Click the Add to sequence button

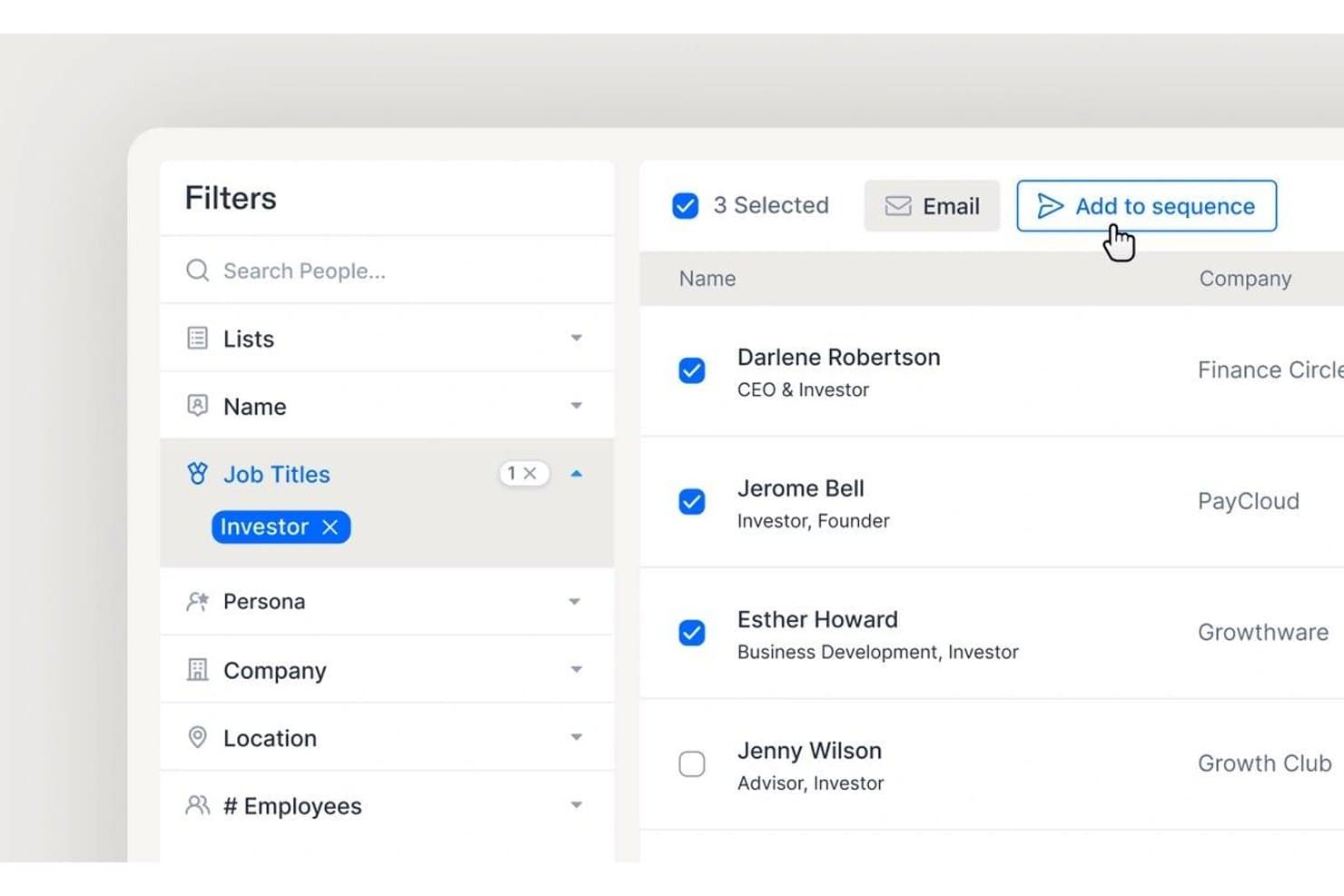tap(1146, 206)
